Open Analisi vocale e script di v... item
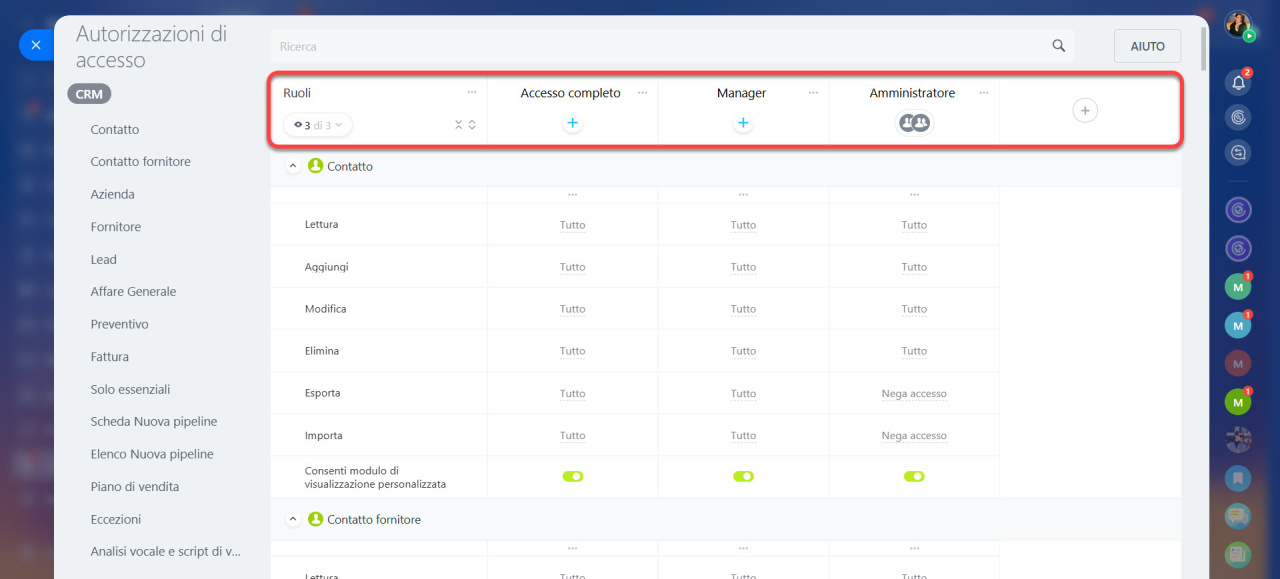Image resolution: width=1280 pixels, height=579 pixels. pyautogui.click(x=166, y=551)
